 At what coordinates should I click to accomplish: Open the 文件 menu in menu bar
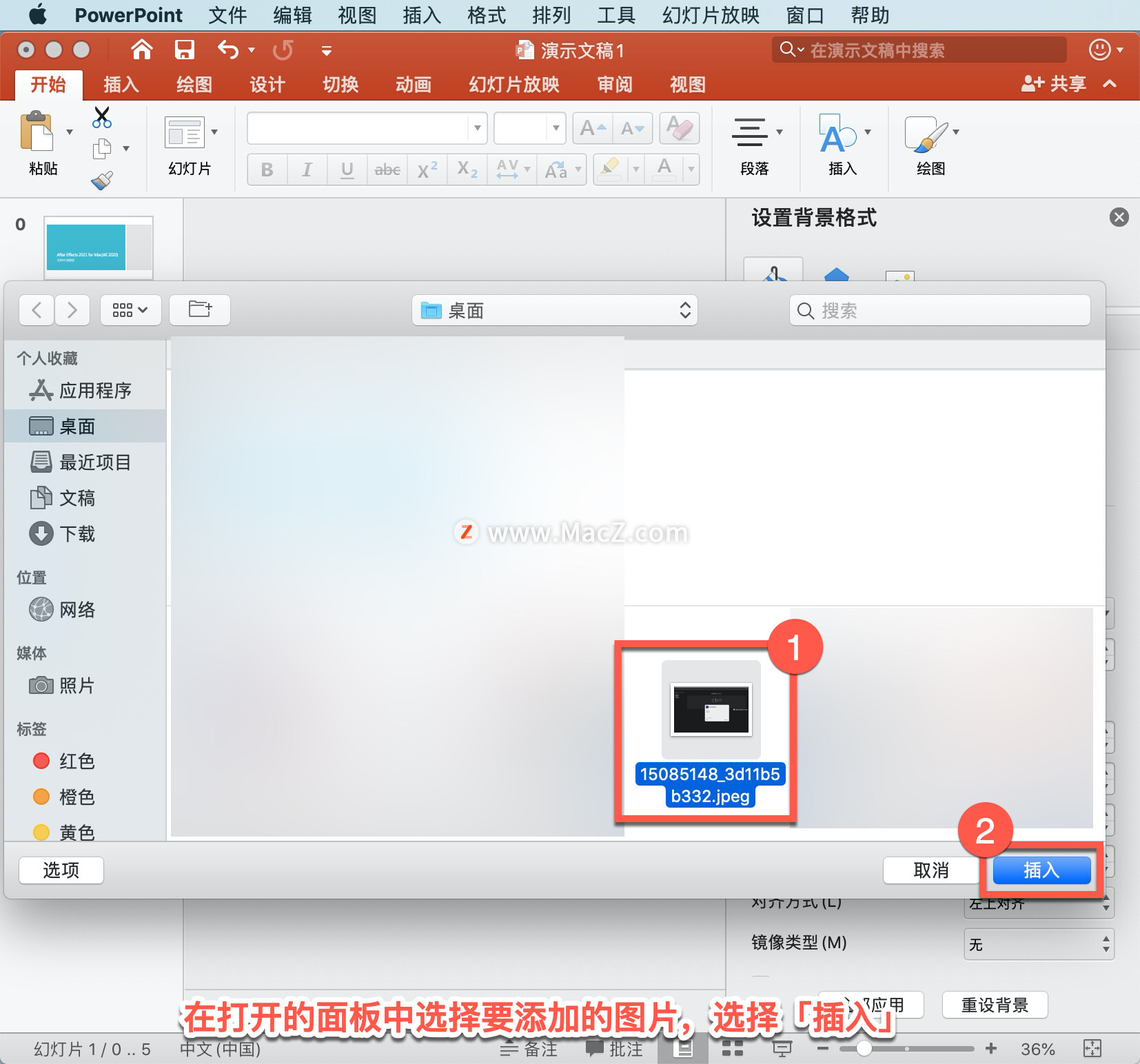[x=227, y=14]
